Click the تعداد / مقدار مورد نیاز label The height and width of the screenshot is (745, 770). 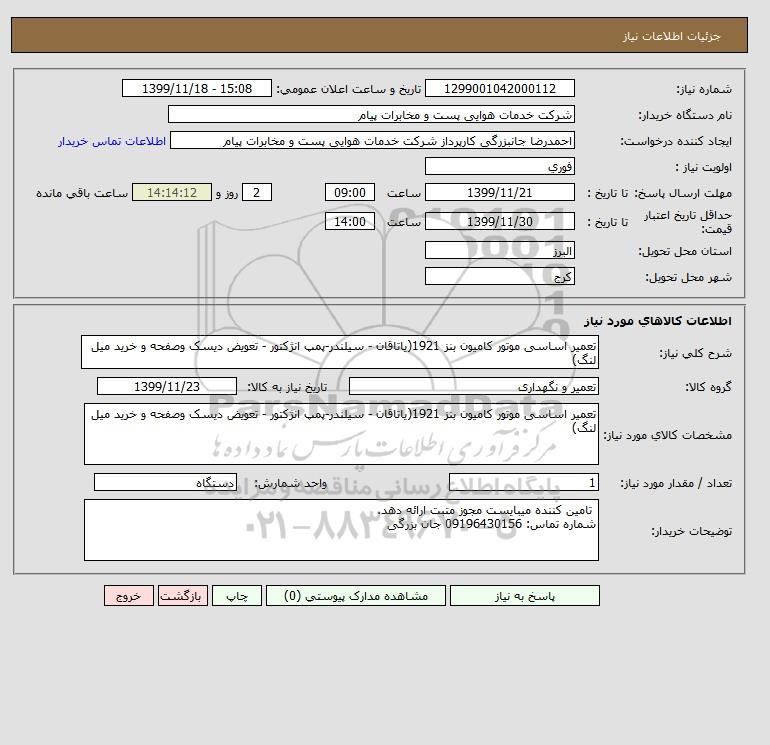[676, 483]
